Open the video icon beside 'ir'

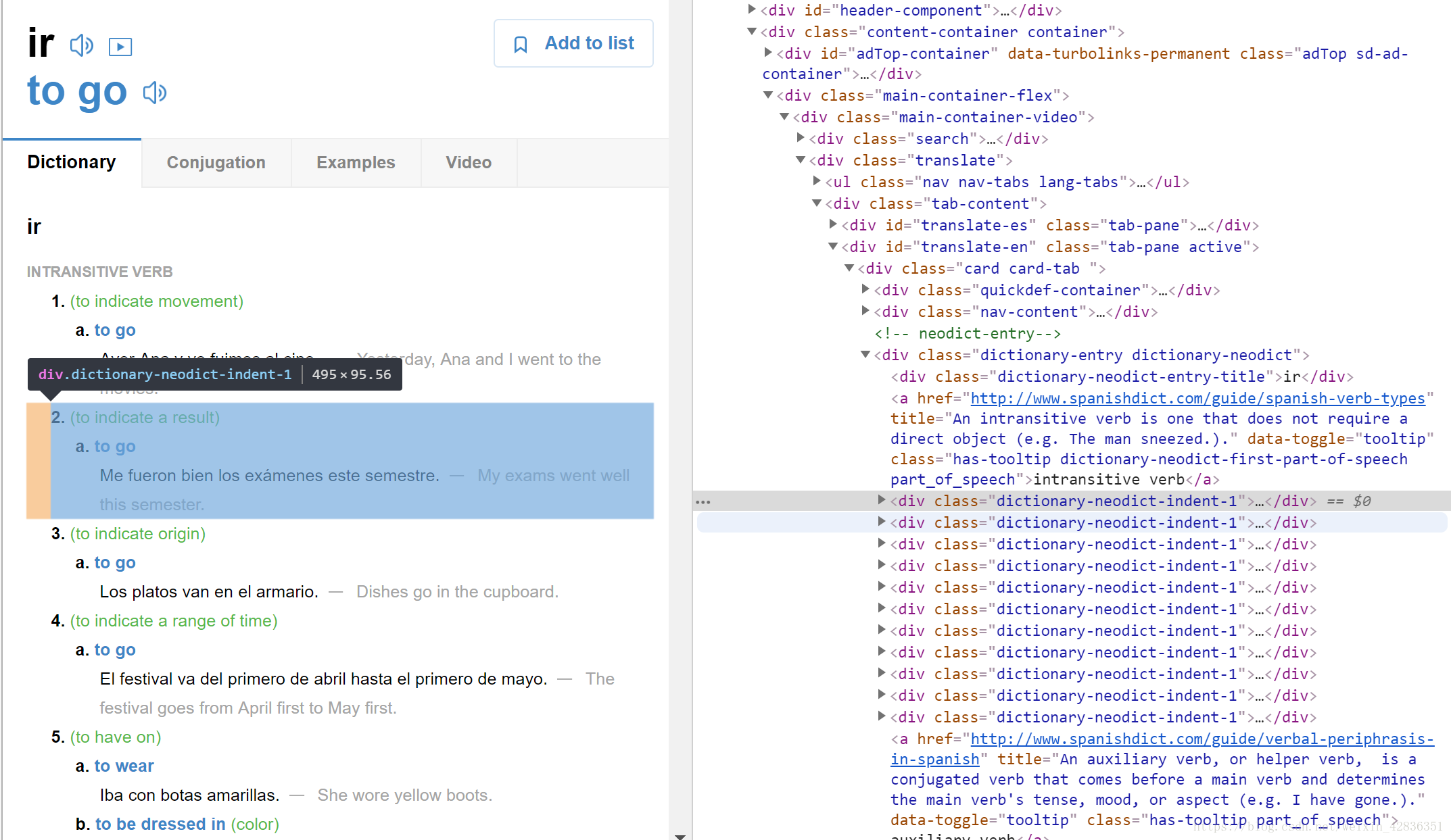120,47
